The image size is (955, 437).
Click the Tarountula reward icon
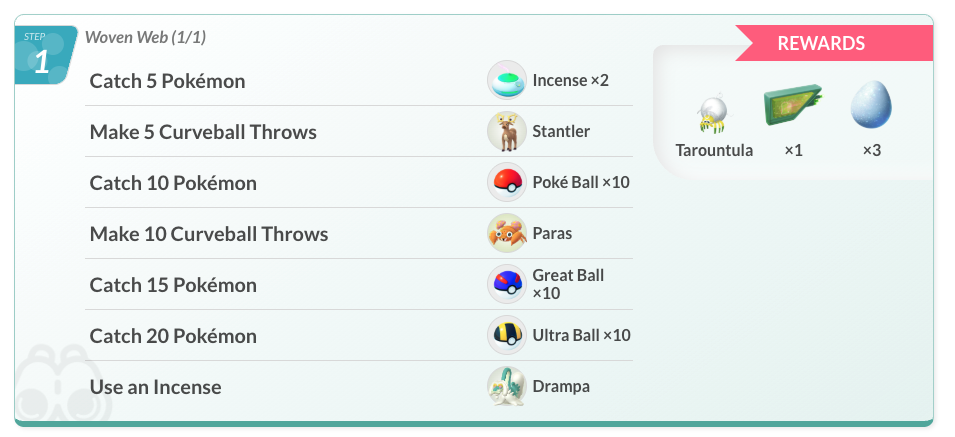pyautogui.click(x=714, y=115)
